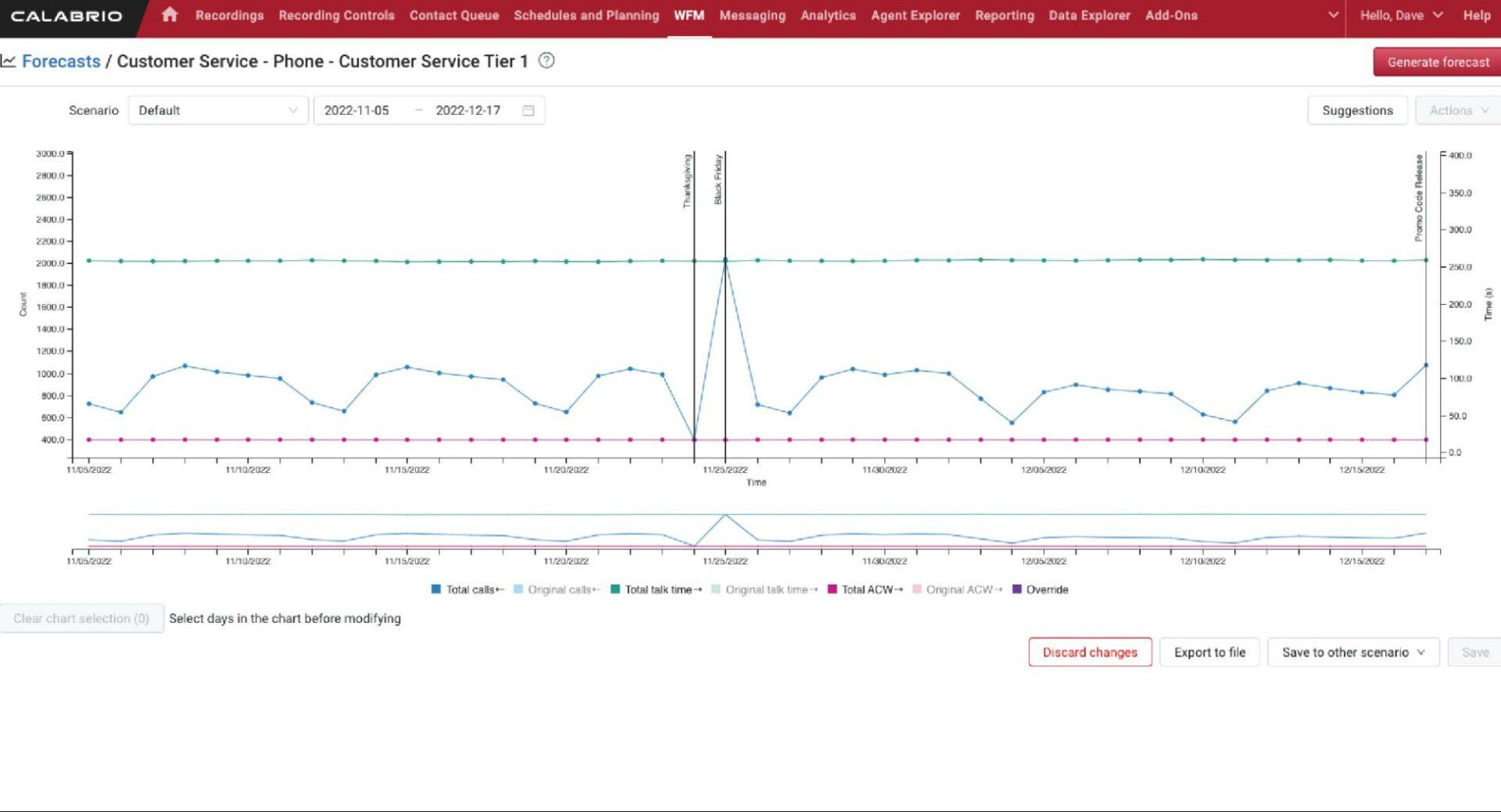Open the Scenario dropdown showing Default
This screenshot has height=812, width=1501.
click(x=217, y=110)
